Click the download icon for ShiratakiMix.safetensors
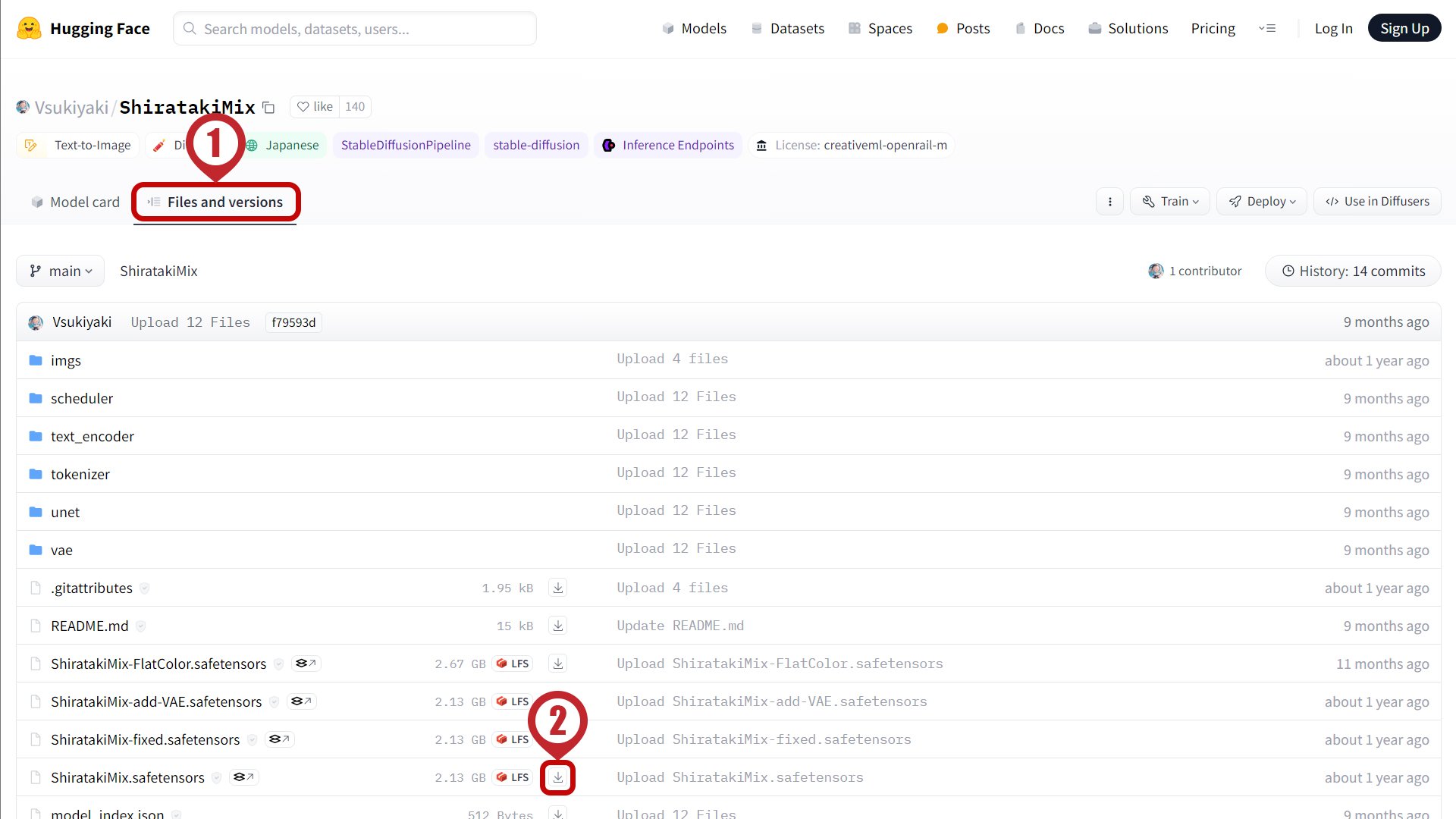The width and height of the screenshot is (1456, 819). click(558, 777)
